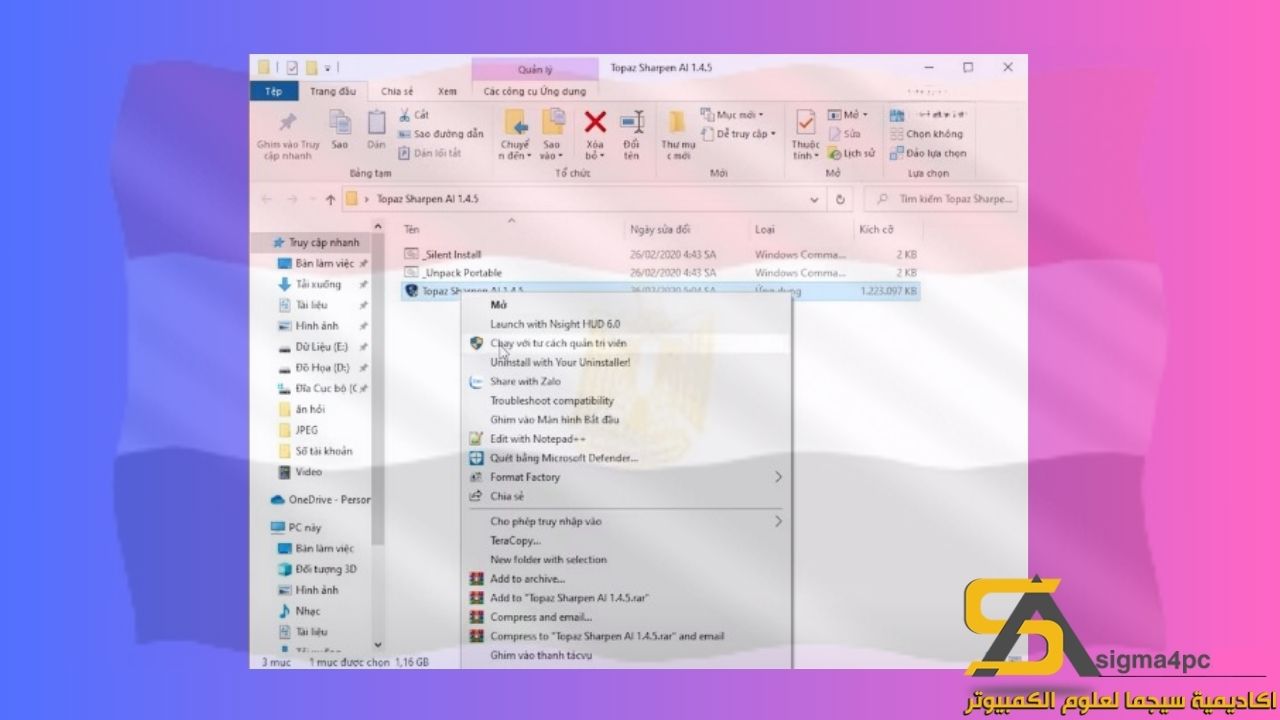Viewport: 1280px width, 720px height.
Task: Switch to the Xem ribbon tab
Action: coord(447,91)
